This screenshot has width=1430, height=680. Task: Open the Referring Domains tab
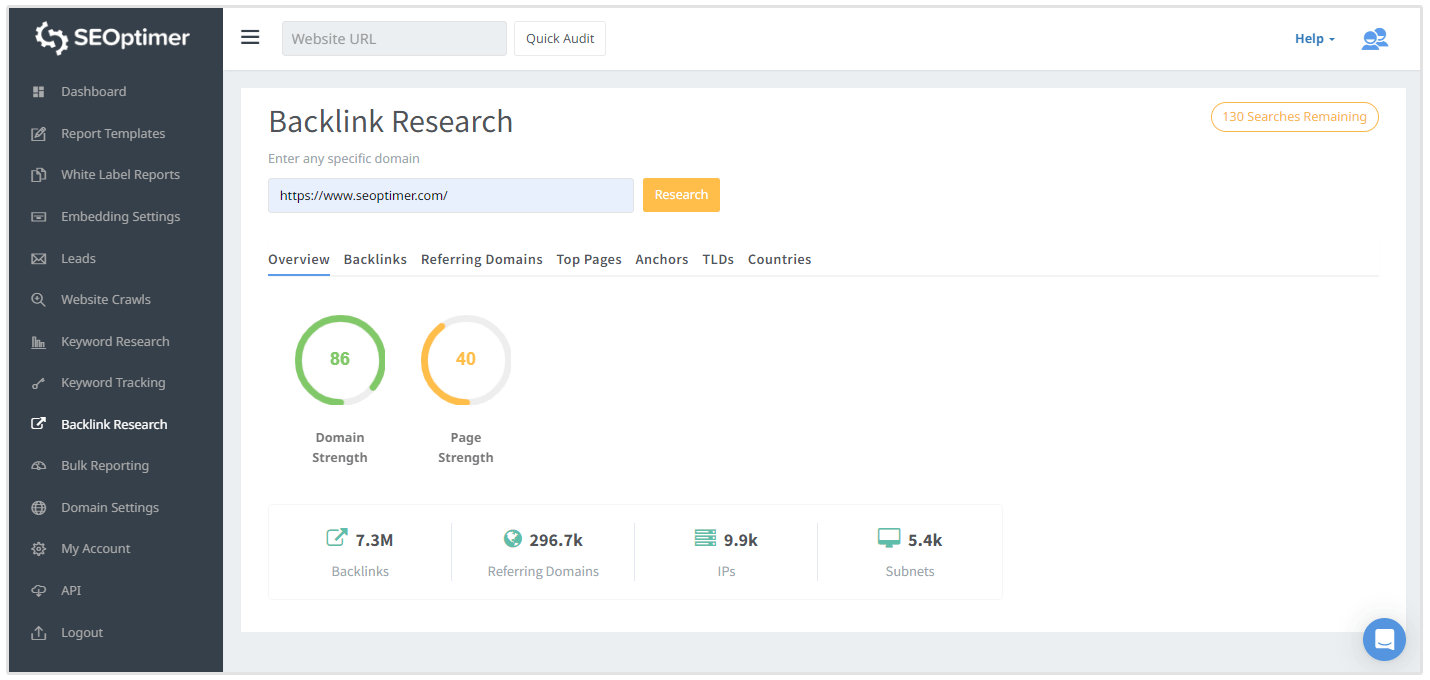(481, 259)
